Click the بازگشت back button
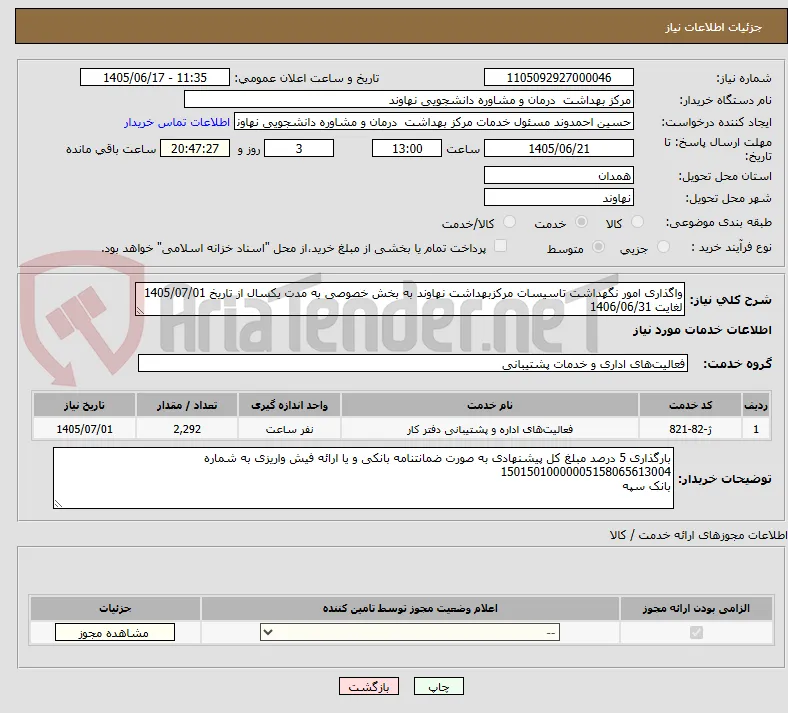Viewport: 788px width, 713px height. pyautogui.click(x=369, y=686)
